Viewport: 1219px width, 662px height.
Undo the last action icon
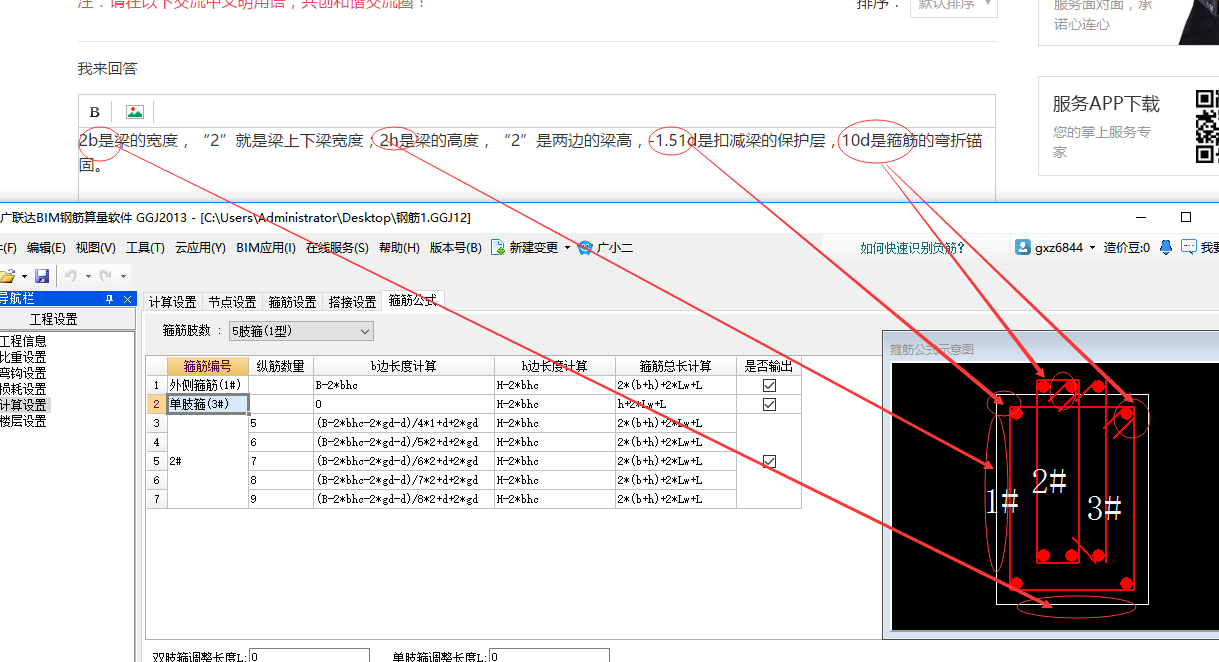[x=72, y=275]
